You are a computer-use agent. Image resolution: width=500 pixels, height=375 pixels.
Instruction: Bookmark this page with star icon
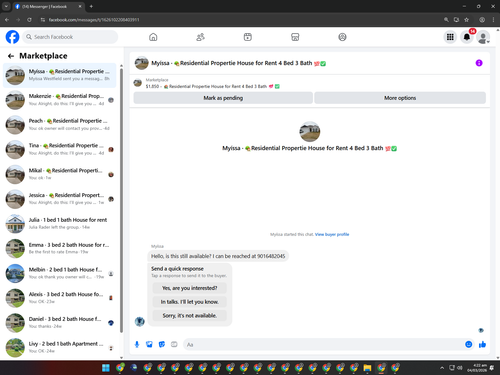click(x=466, y=20)
